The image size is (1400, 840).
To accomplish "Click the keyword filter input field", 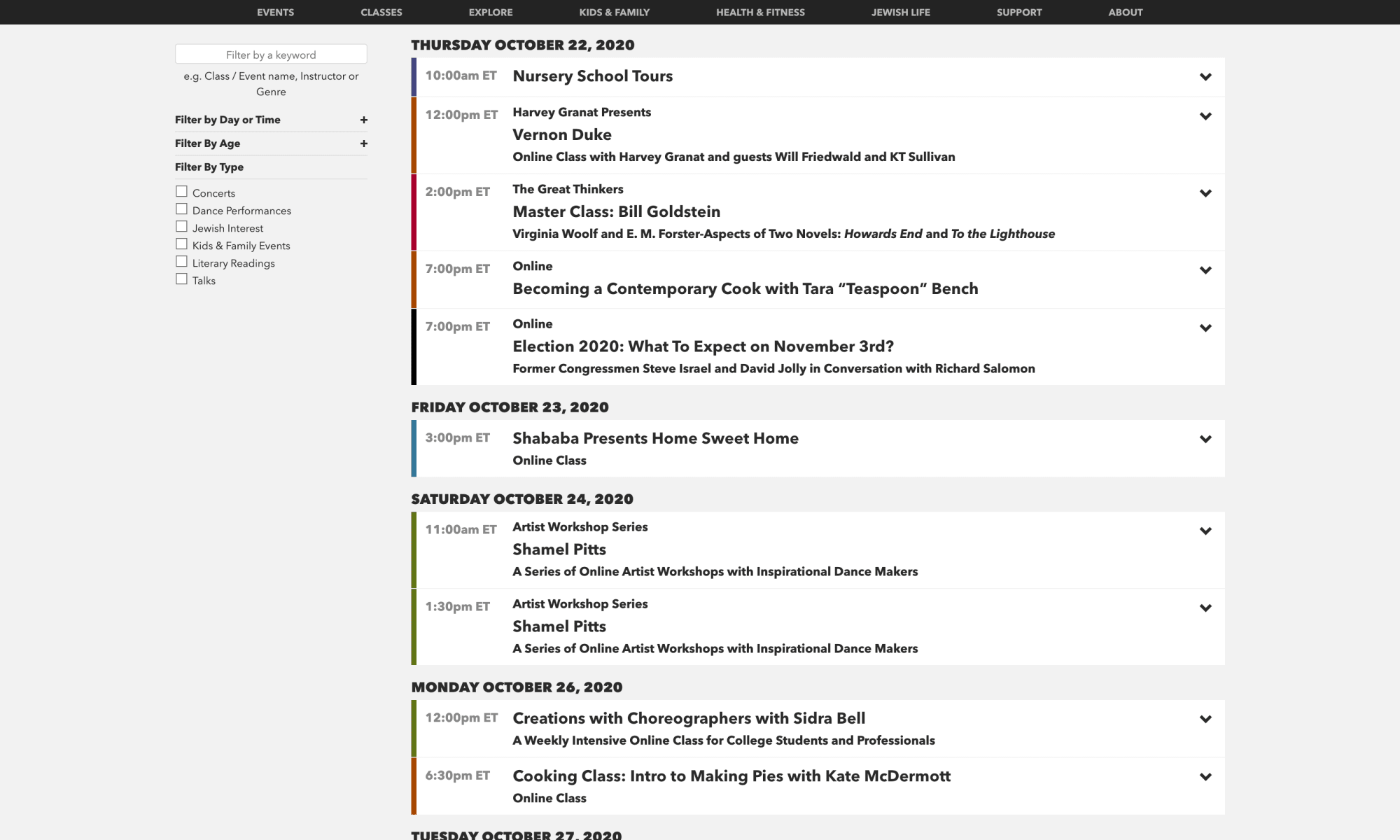I will [x=270, y=54].
